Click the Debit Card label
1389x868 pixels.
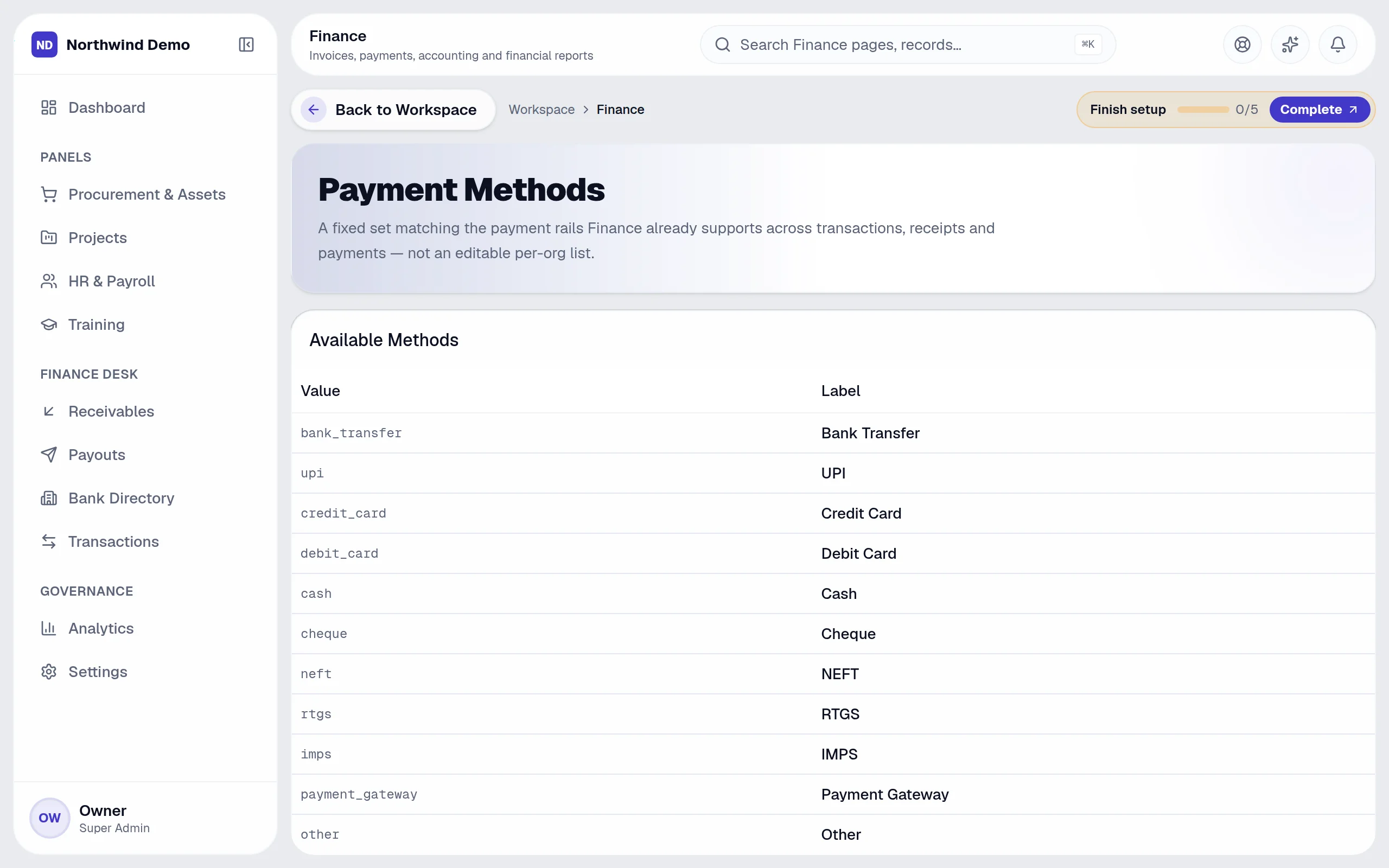click(x=858, y=554)
